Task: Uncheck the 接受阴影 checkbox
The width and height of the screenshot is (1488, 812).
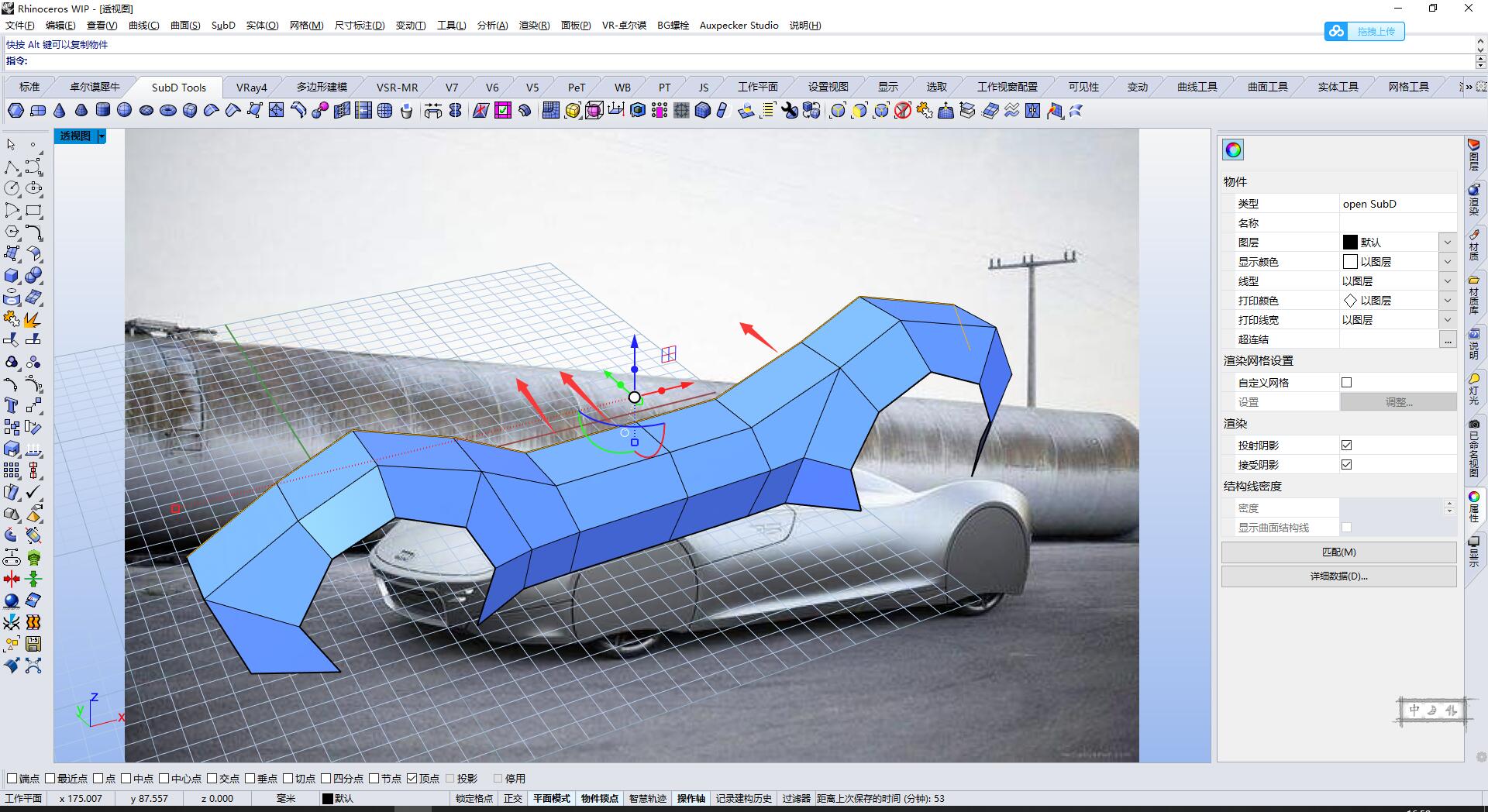Action: (1346, 465)
